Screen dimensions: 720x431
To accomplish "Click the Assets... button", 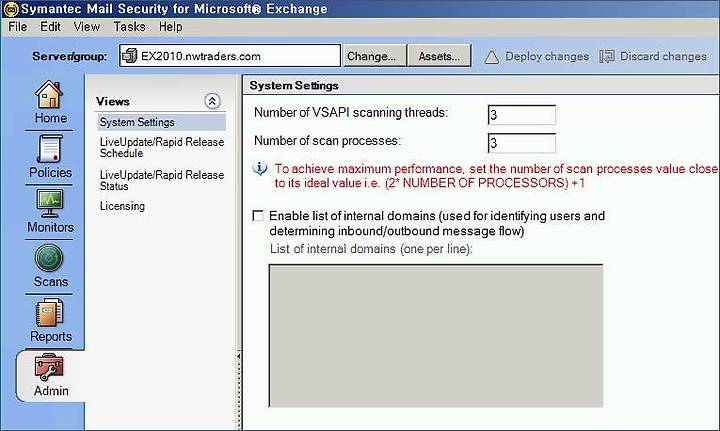I will (439, 56).
